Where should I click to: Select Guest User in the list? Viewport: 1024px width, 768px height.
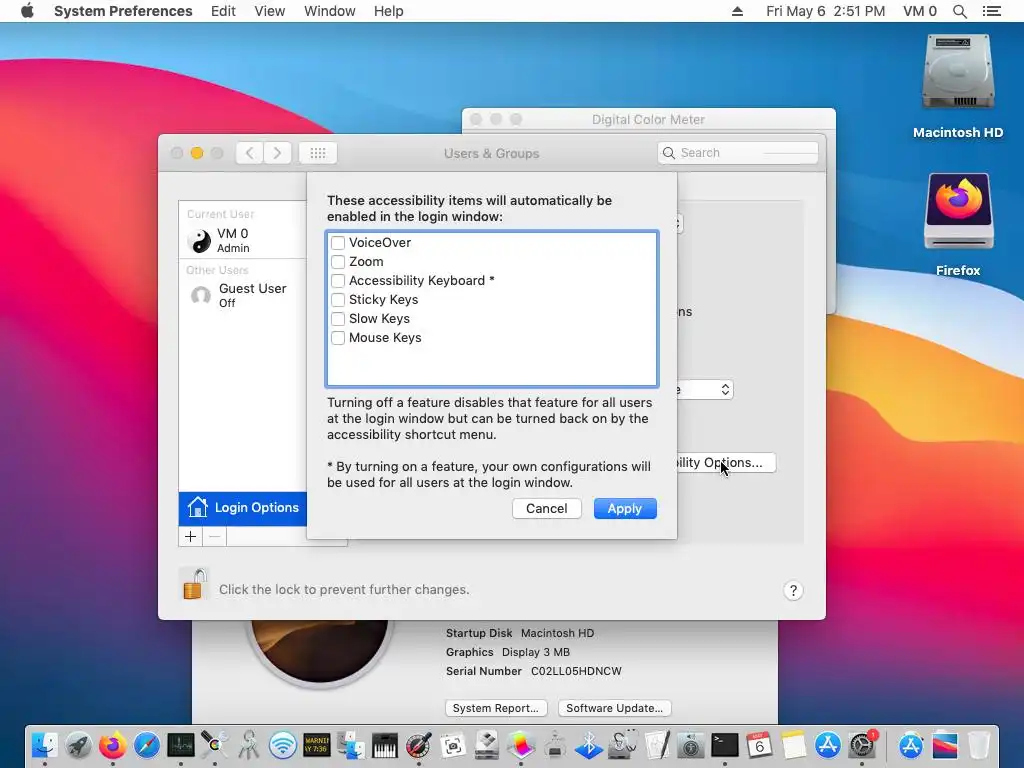pos(242,295)
